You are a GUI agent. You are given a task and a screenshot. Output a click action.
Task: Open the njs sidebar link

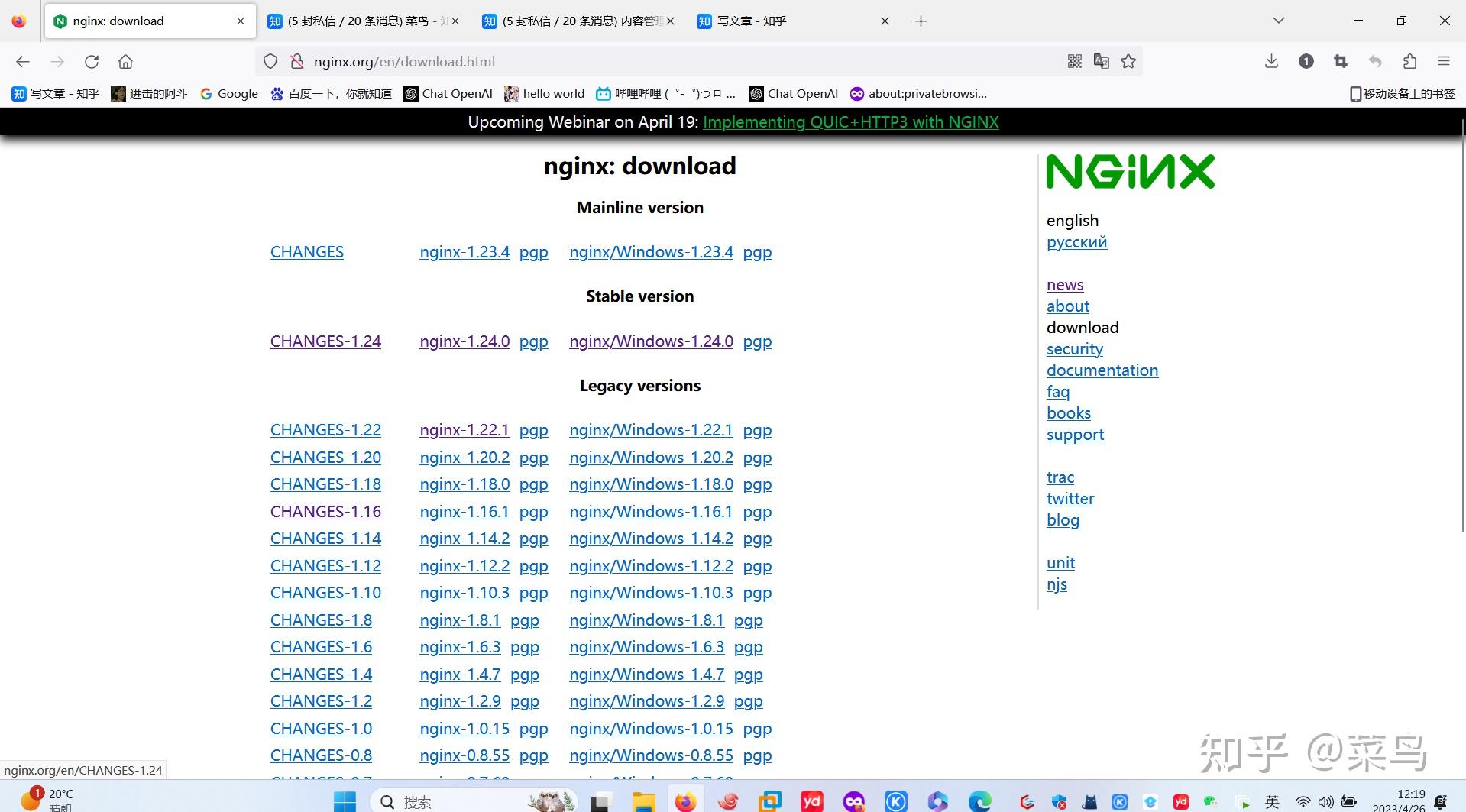click(x=1057, y=584)
